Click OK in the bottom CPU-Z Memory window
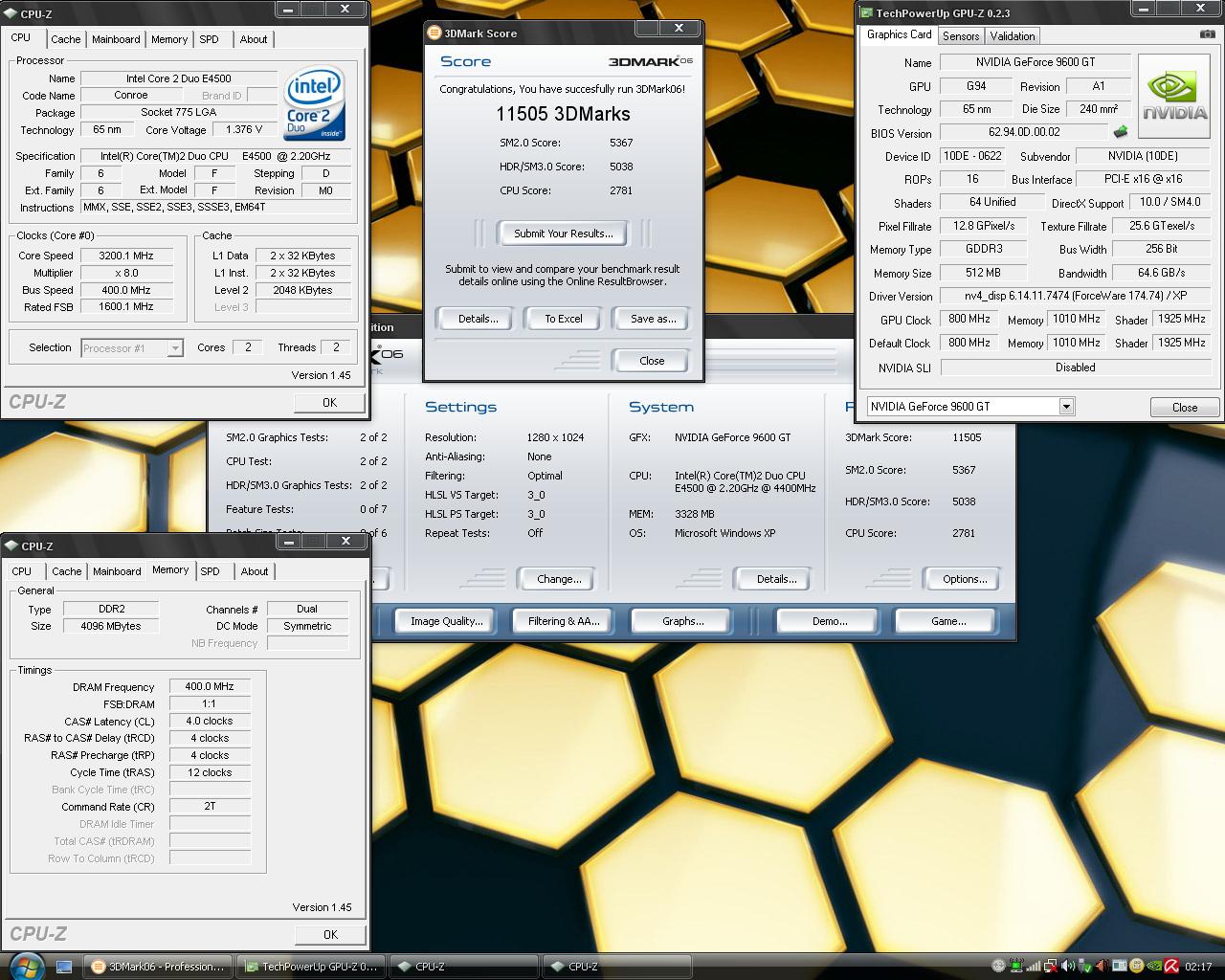Image resolution: width=1225 pixels, height=980 pixels. coord(330,935)
